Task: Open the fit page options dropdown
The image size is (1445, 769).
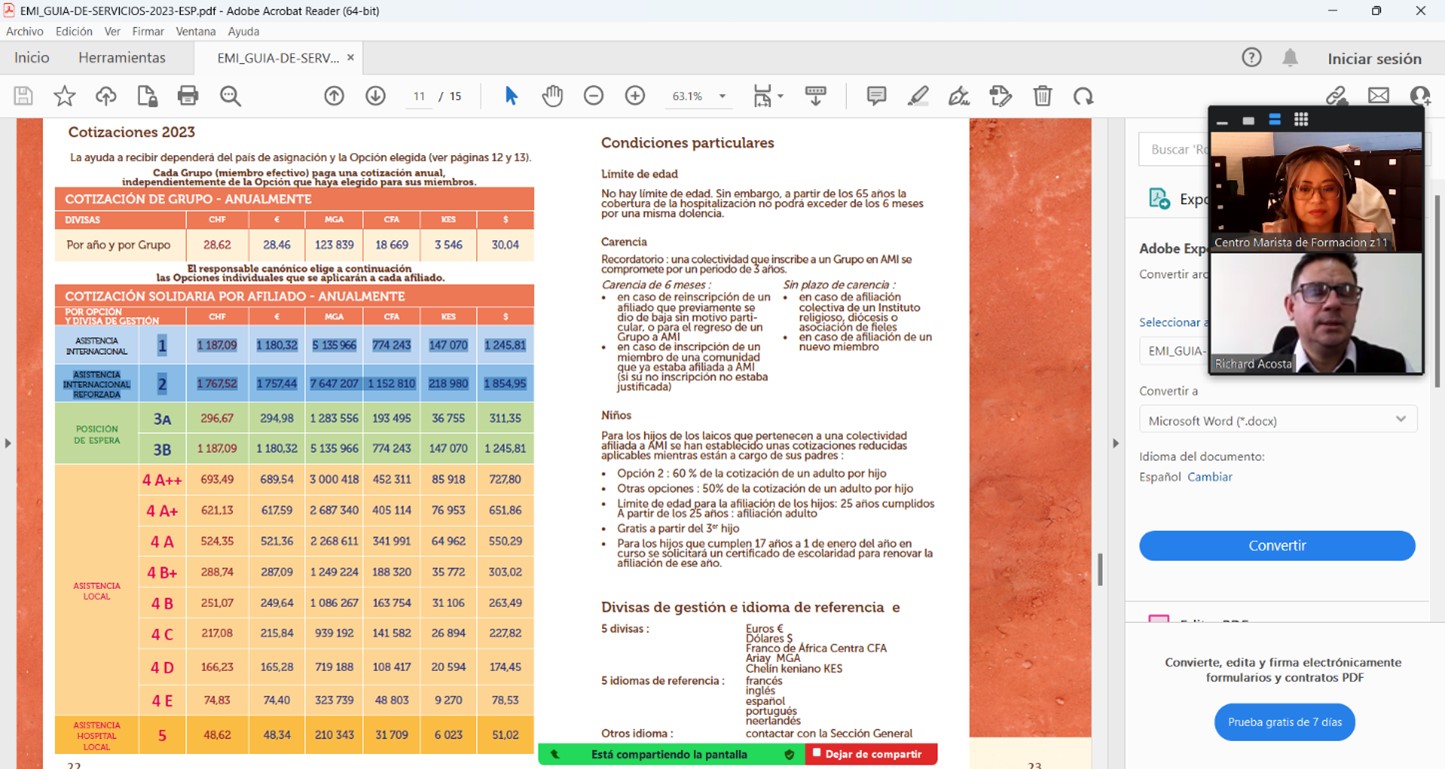Action: point(768,96)
